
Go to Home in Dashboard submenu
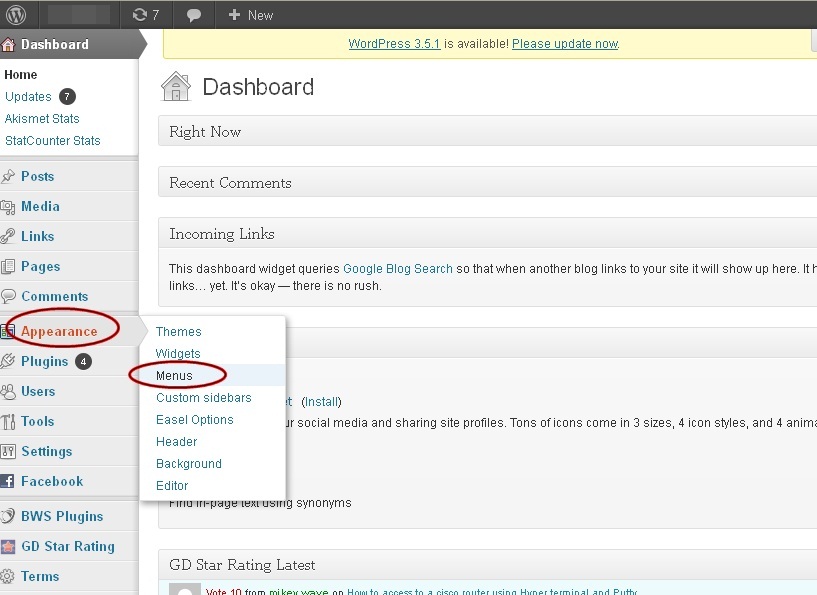click(x=21, y=75)
